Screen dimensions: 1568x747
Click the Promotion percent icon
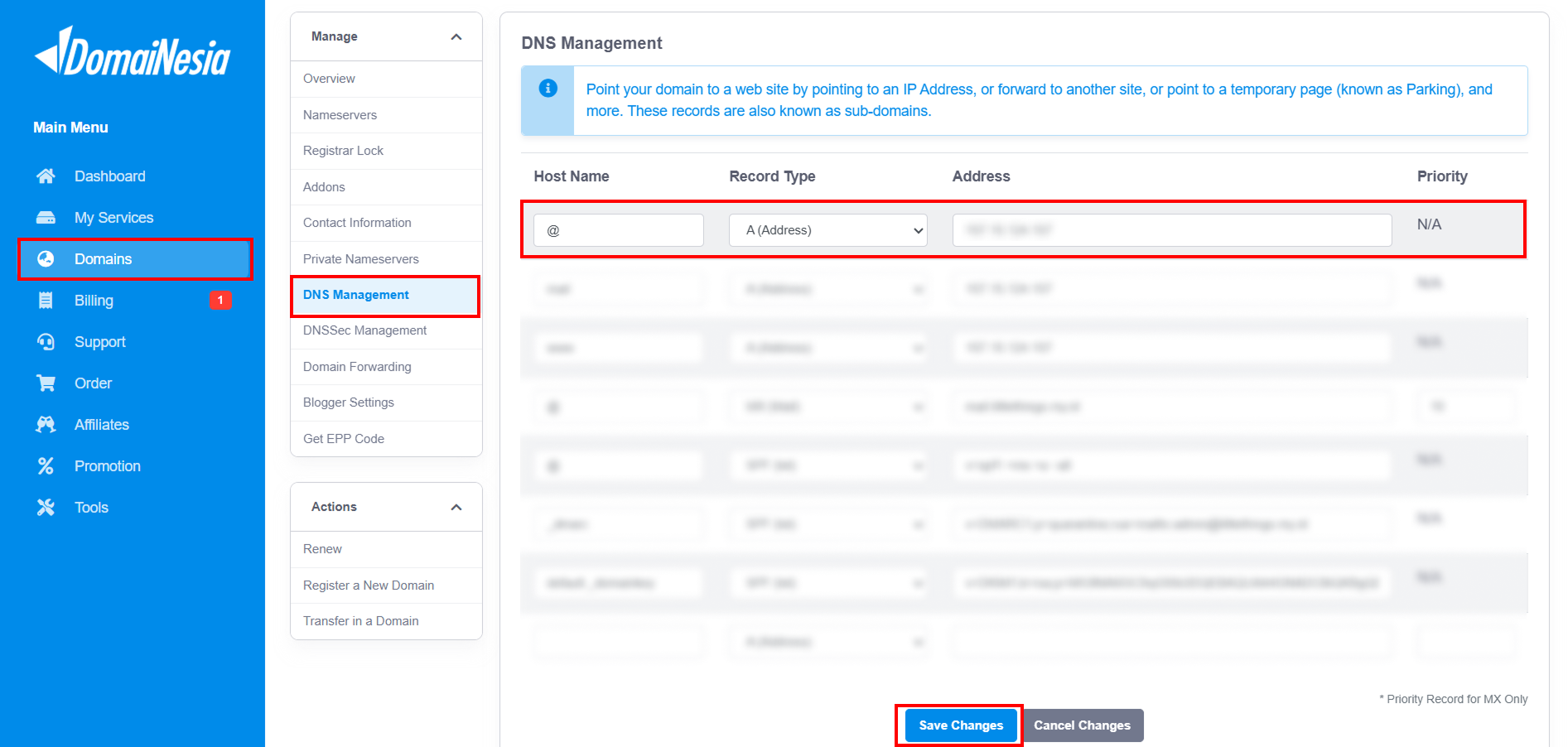[47, 465]
